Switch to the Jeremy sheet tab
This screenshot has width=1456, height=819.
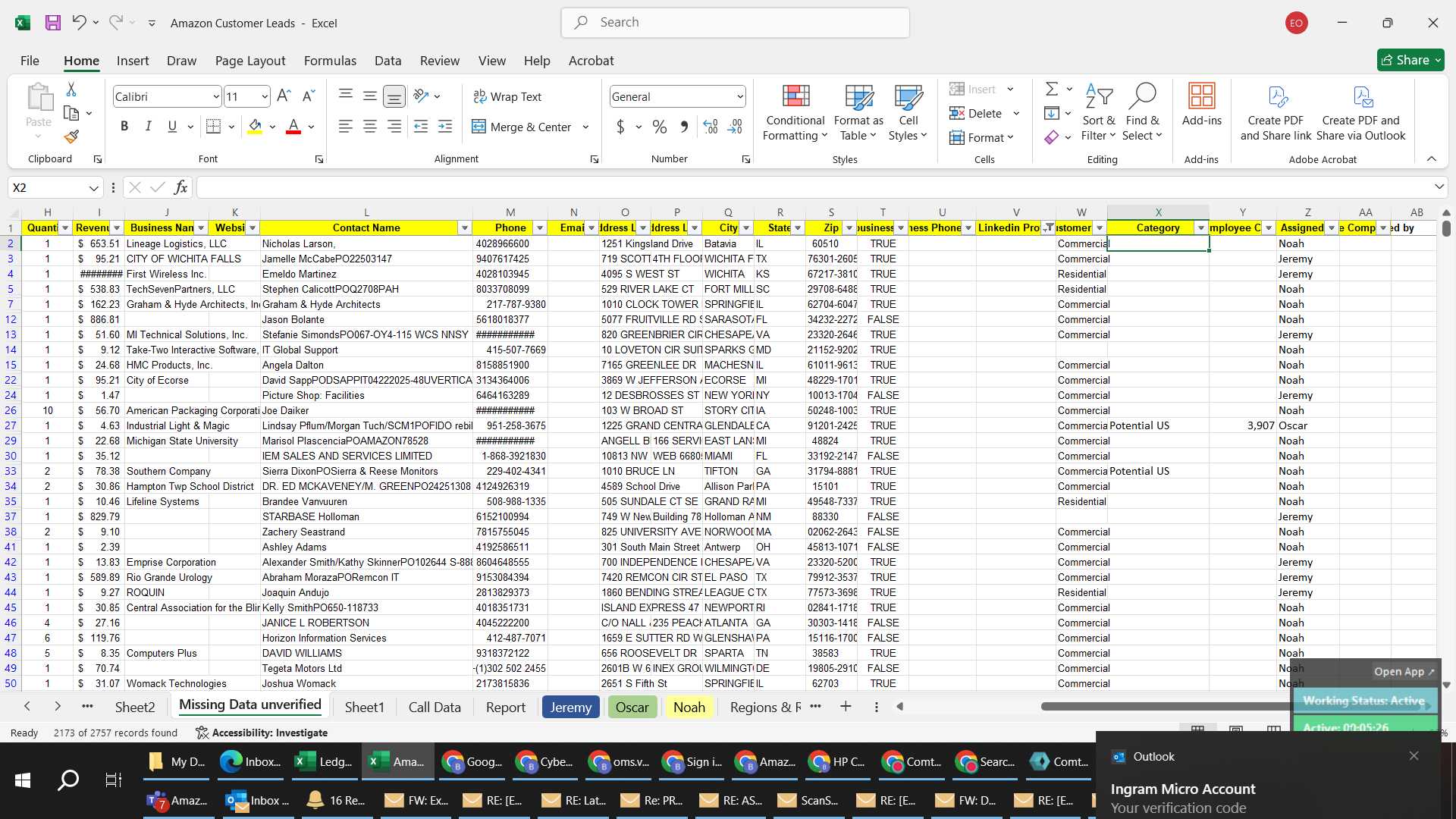pos(570,707)
